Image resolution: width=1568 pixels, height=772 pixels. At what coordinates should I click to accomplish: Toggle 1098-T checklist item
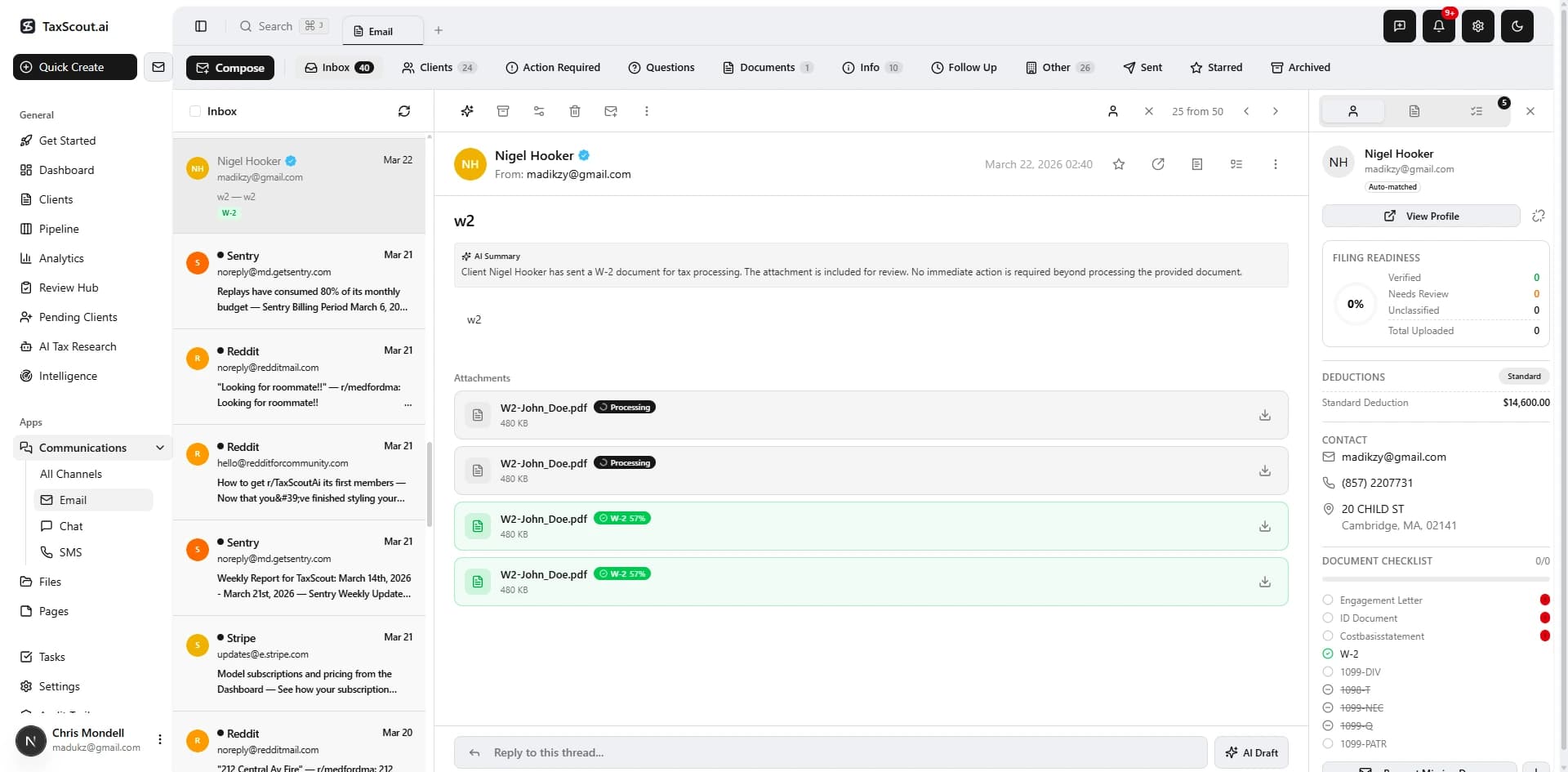click(1328, 689)
